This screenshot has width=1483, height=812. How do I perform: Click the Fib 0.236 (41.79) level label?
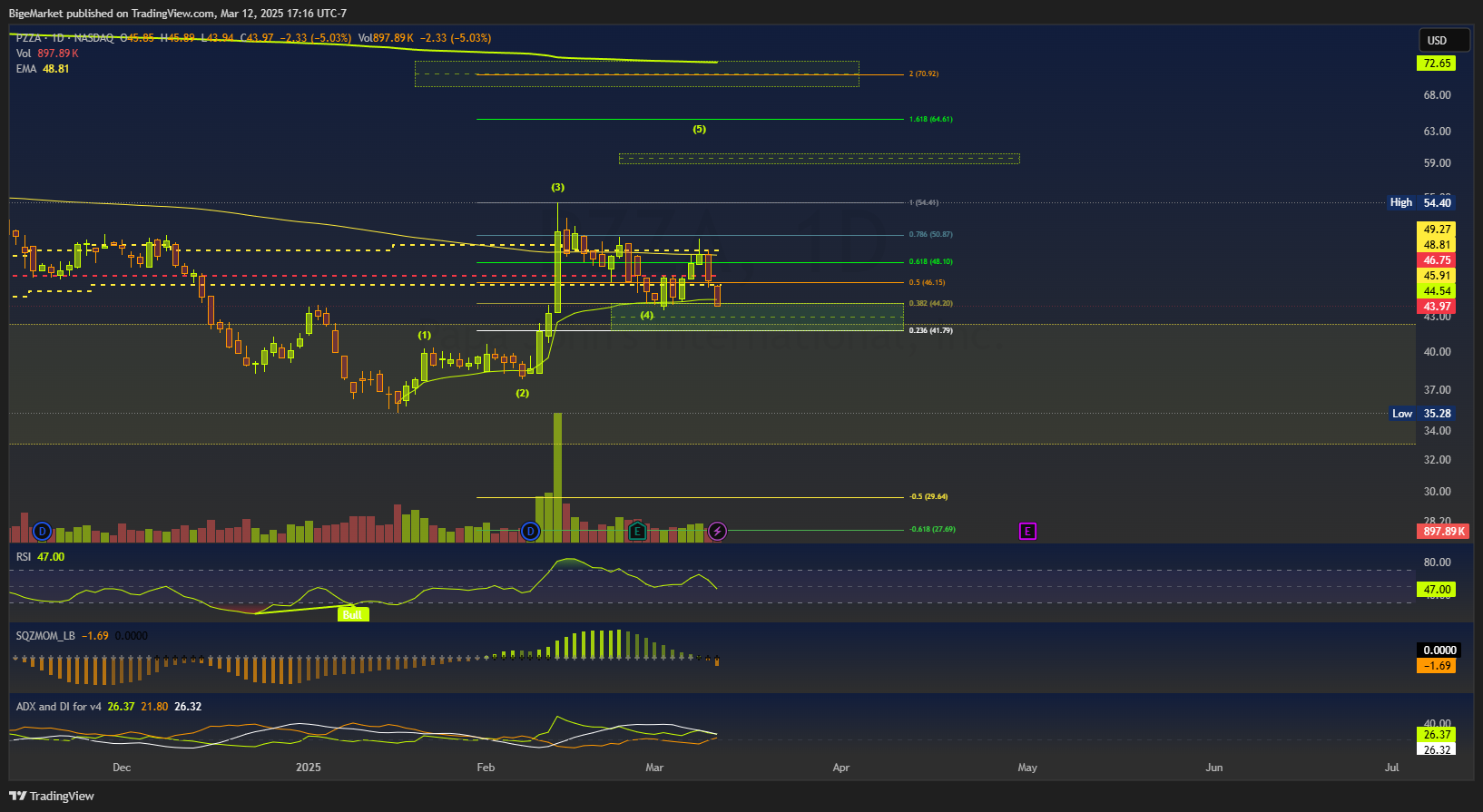point(931,330)
